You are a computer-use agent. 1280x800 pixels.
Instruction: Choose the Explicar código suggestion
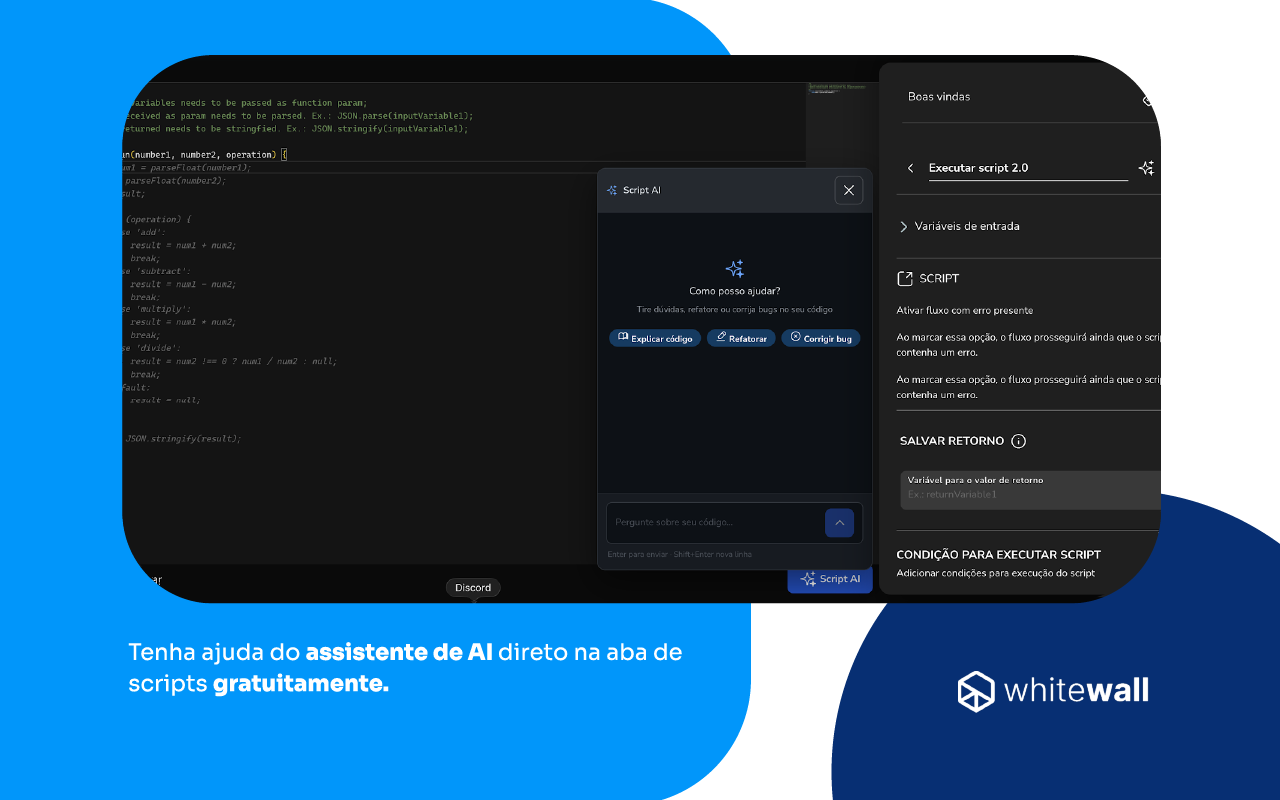pos(655,338)
